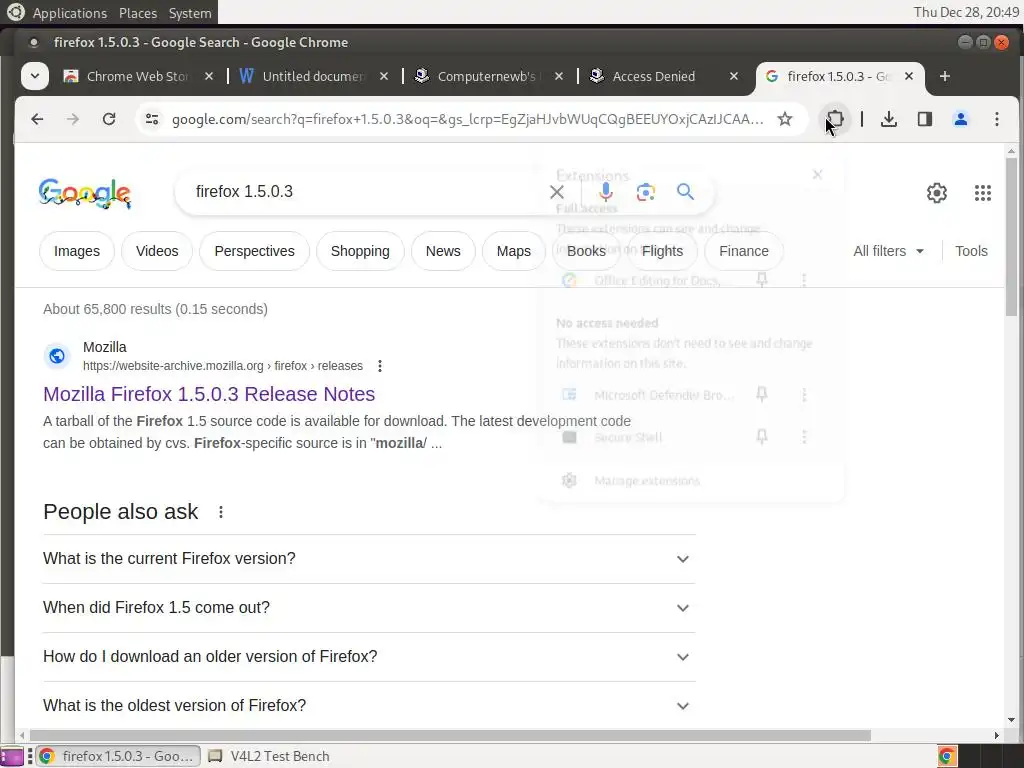Viewport: 1024px width, 768px height.
Task: Filter results by News
Action: (443, 251)
